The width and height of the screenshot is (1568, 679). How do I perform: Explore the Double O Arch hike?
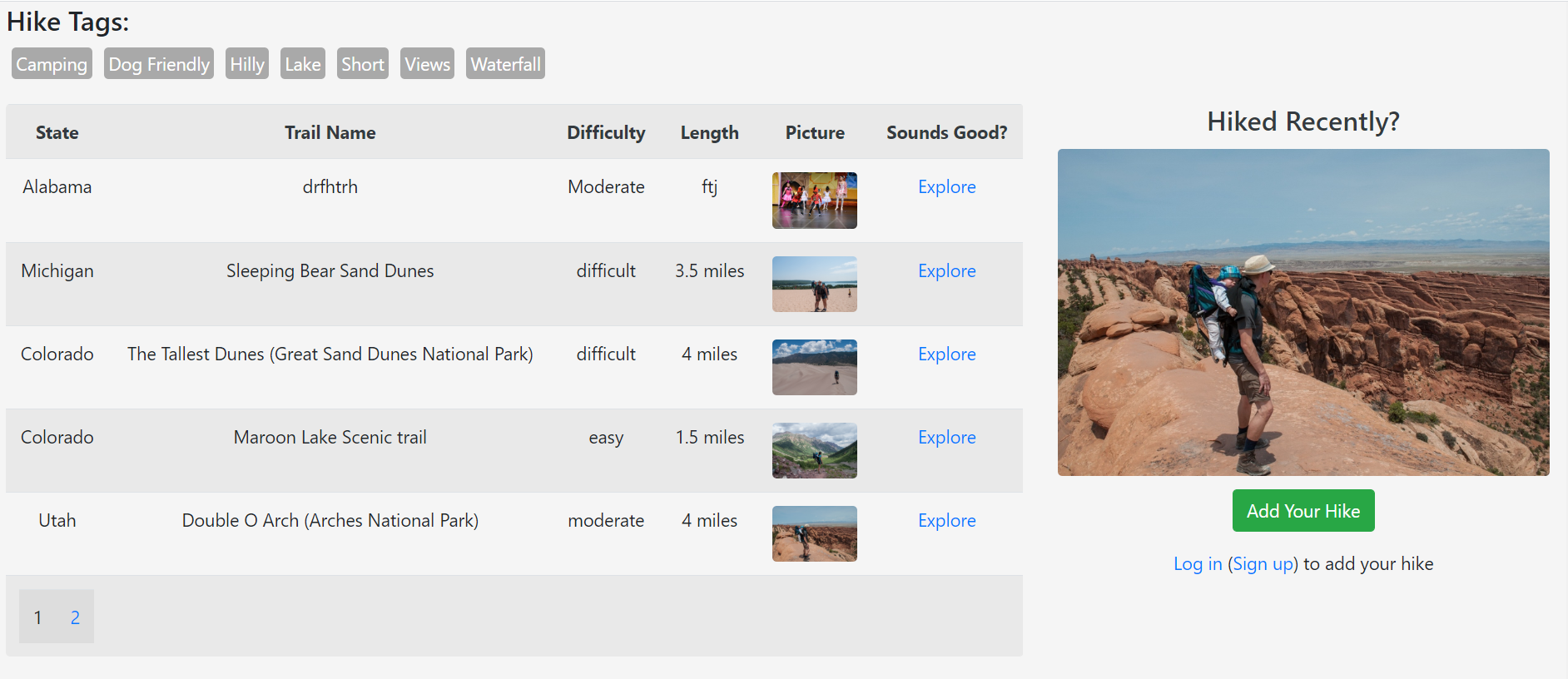(946, 521)
